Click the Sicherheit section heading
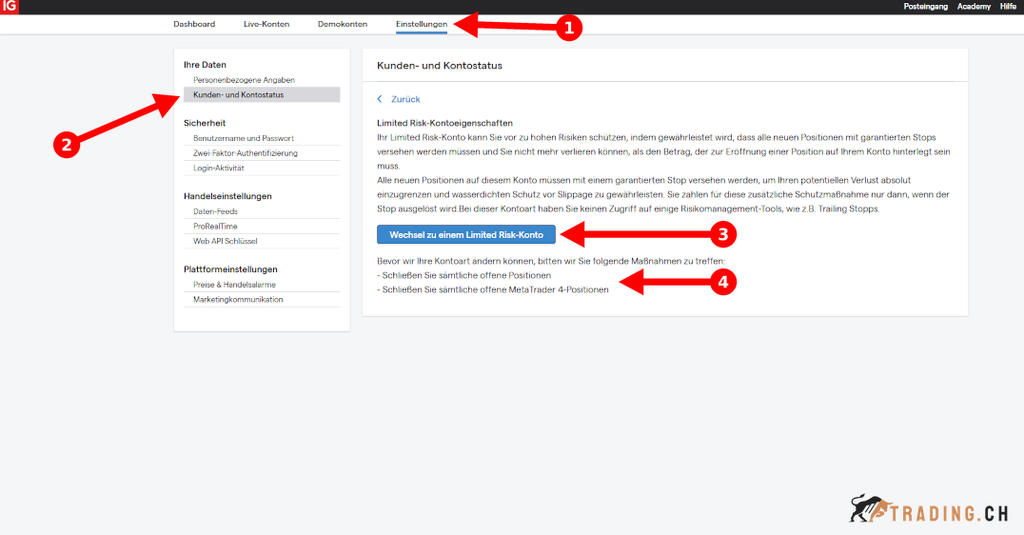 point(204,123)
